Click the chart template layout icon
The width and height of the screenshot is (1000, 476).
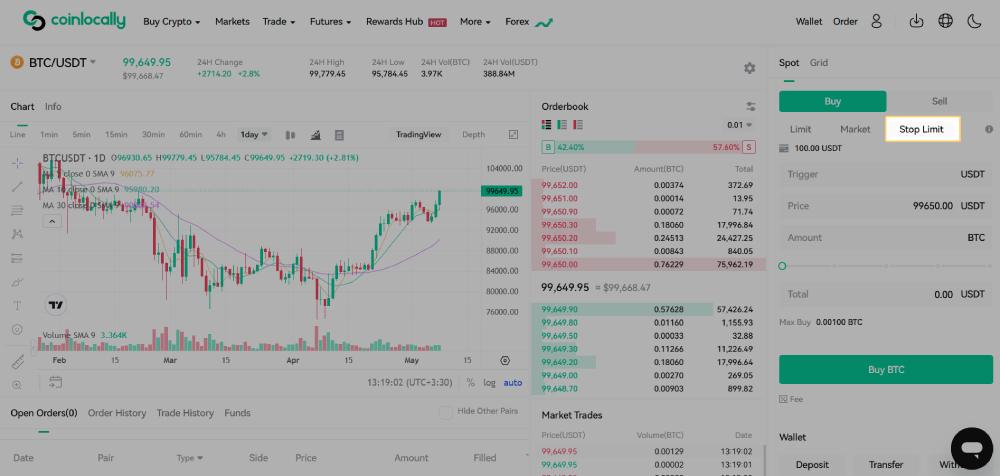(x=339, y=135)
